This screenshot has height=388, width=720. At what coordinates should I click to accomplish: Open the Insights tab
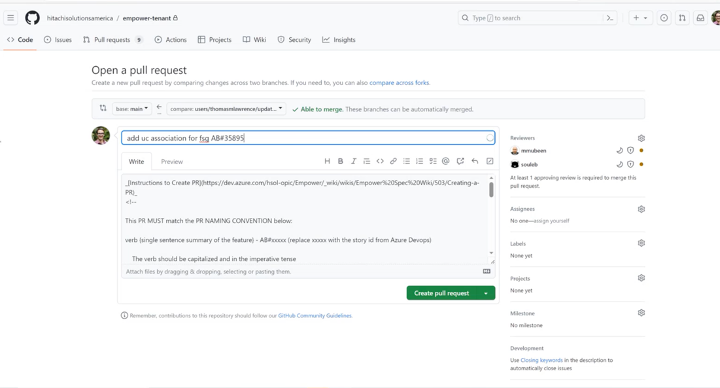[x=339, y=40]
